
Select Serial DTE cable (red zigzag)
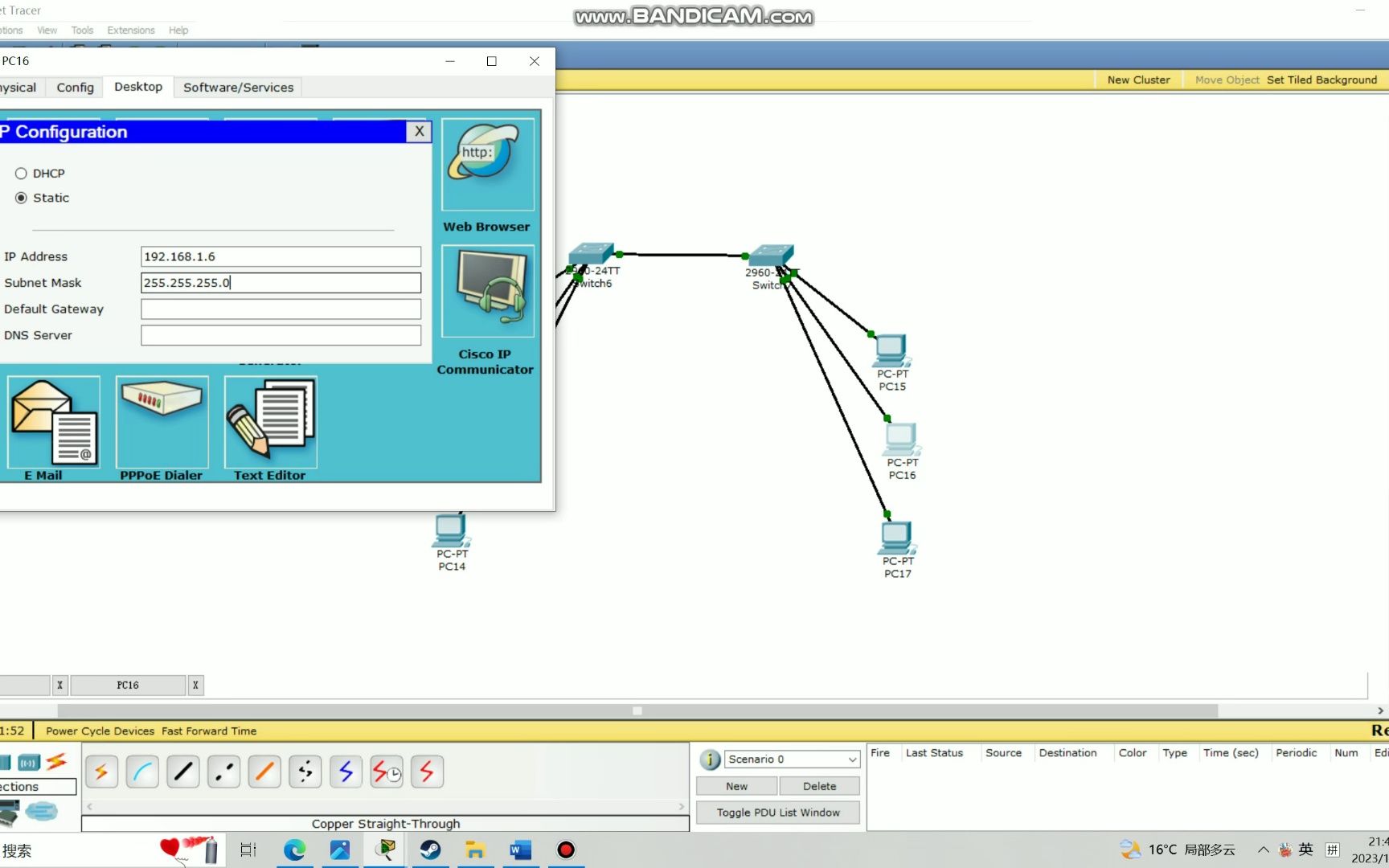pos(427,772)
